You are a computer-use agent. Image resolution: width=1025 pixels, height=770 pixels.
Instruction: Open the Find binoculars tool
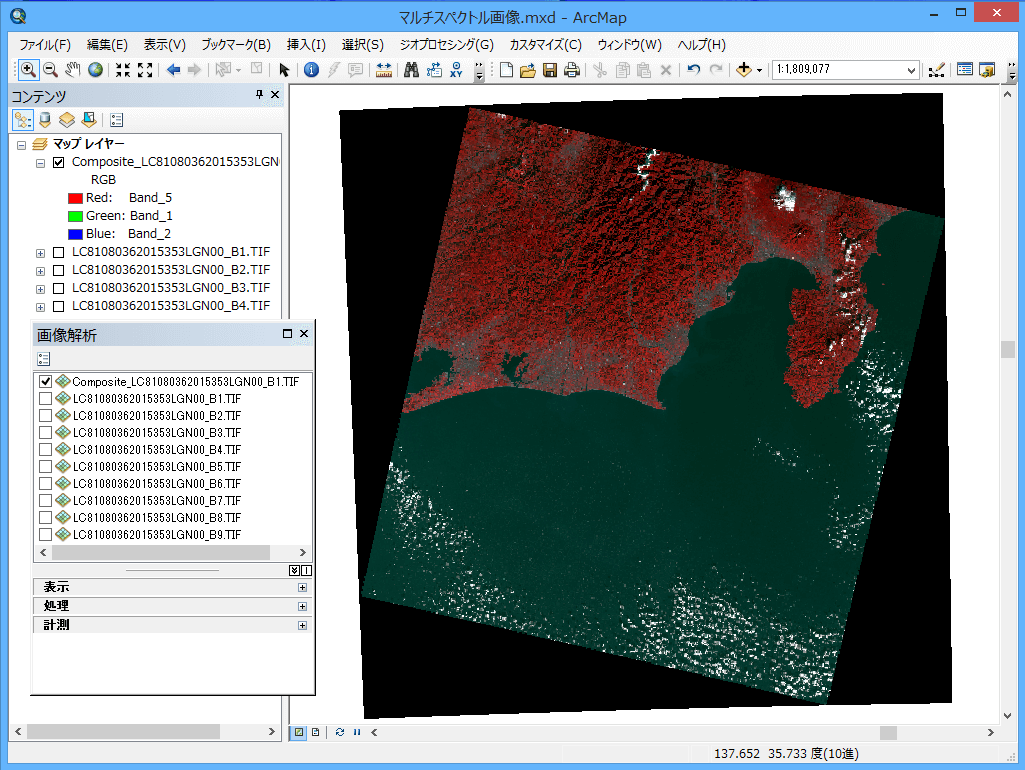tap(411, 70)
